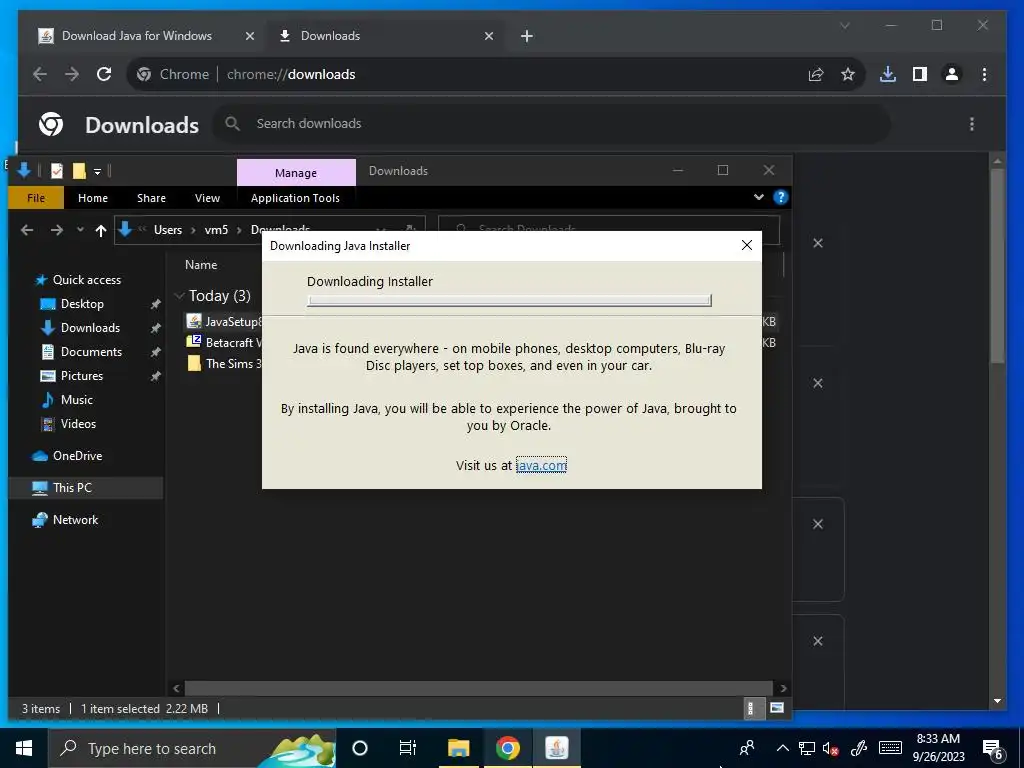Open Music in navigation pane
This screenshot has height=768, width=1024.
pos(76,400)
